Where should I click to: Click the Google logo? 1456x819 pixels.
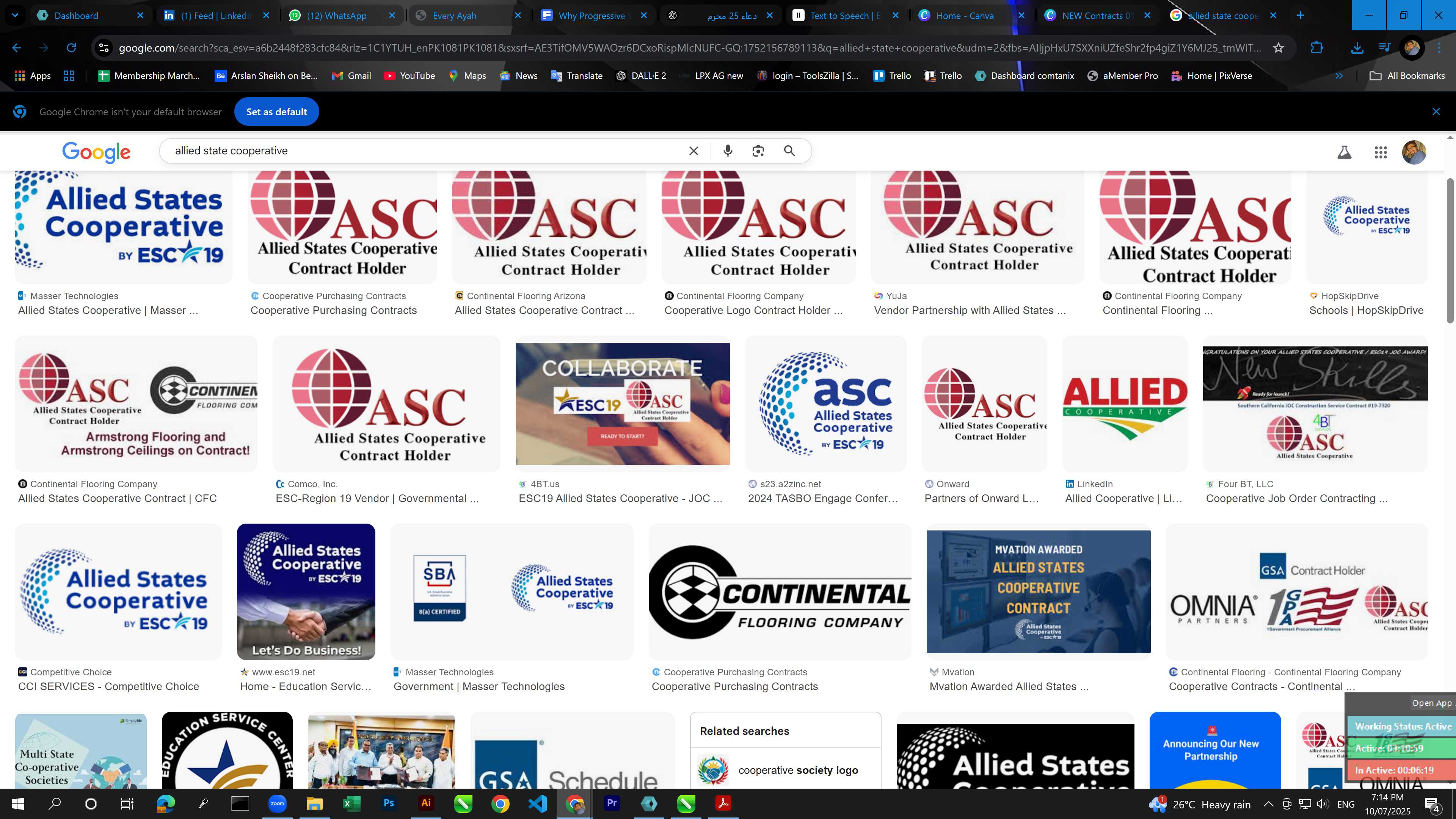tap(96, 152)
